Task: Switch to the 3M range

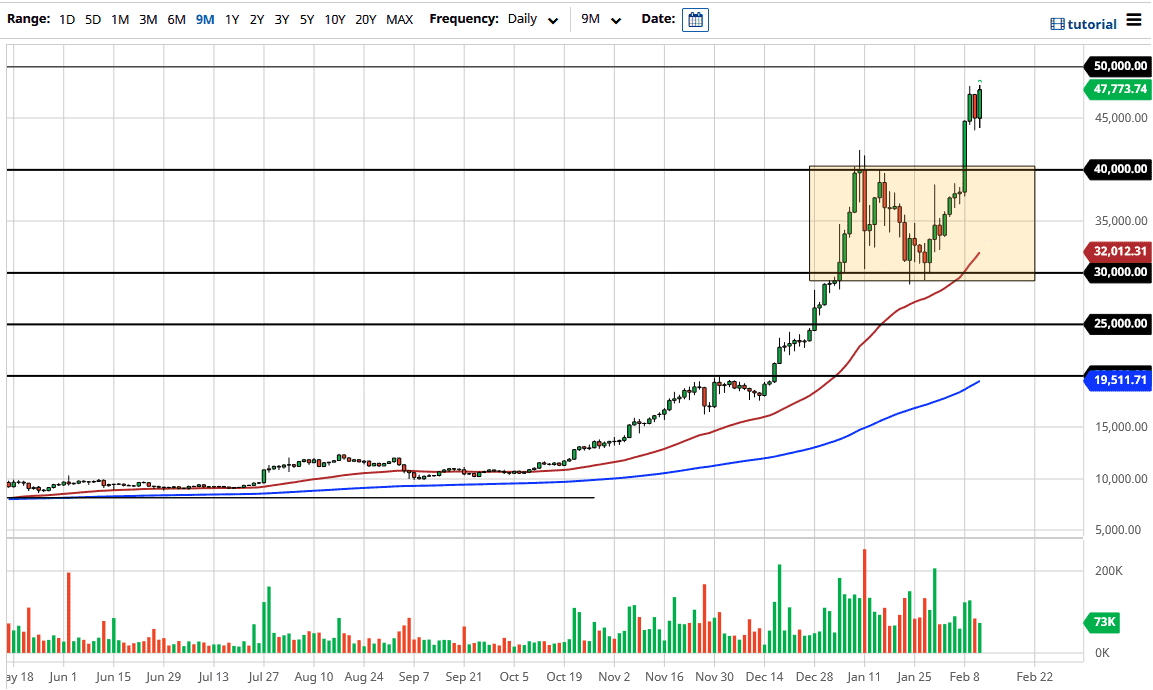Action: pos(147,19)
